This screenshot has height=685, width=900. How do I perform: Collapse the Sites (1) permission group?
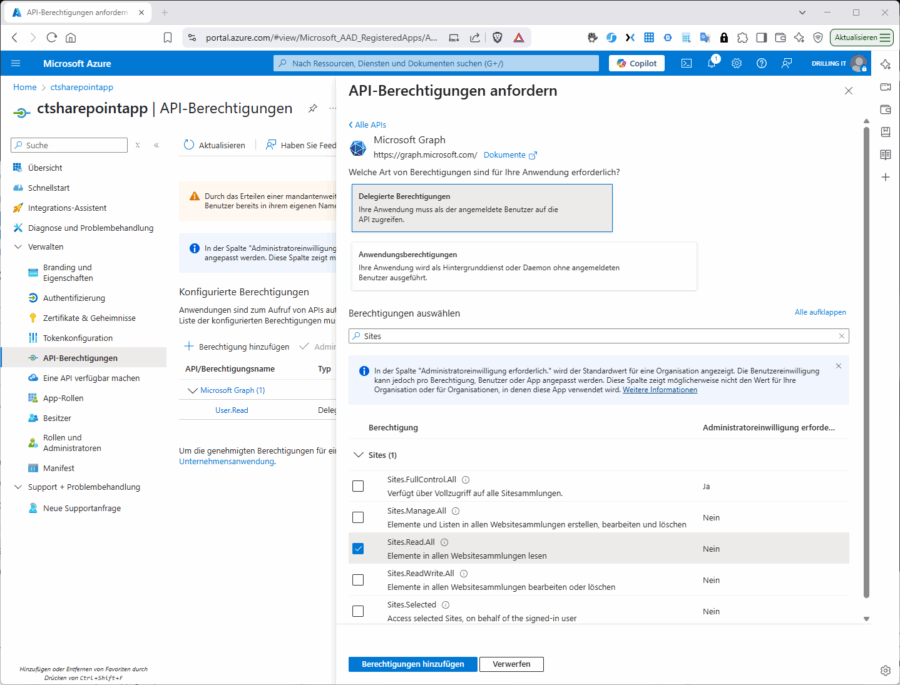coord(359,455)
